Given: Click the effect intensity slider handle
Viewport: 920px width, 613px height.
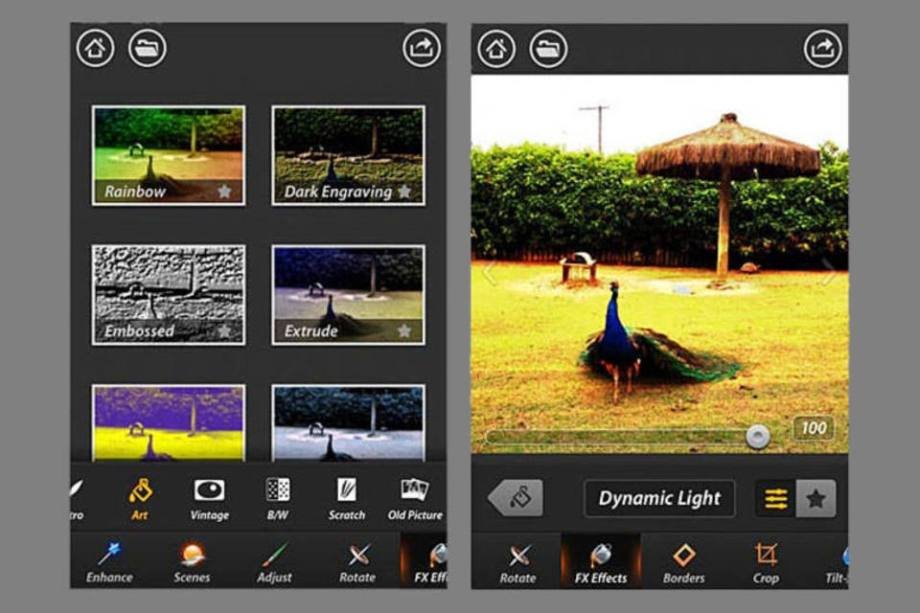Looking at the screenshot, I should tap(758, 435).
